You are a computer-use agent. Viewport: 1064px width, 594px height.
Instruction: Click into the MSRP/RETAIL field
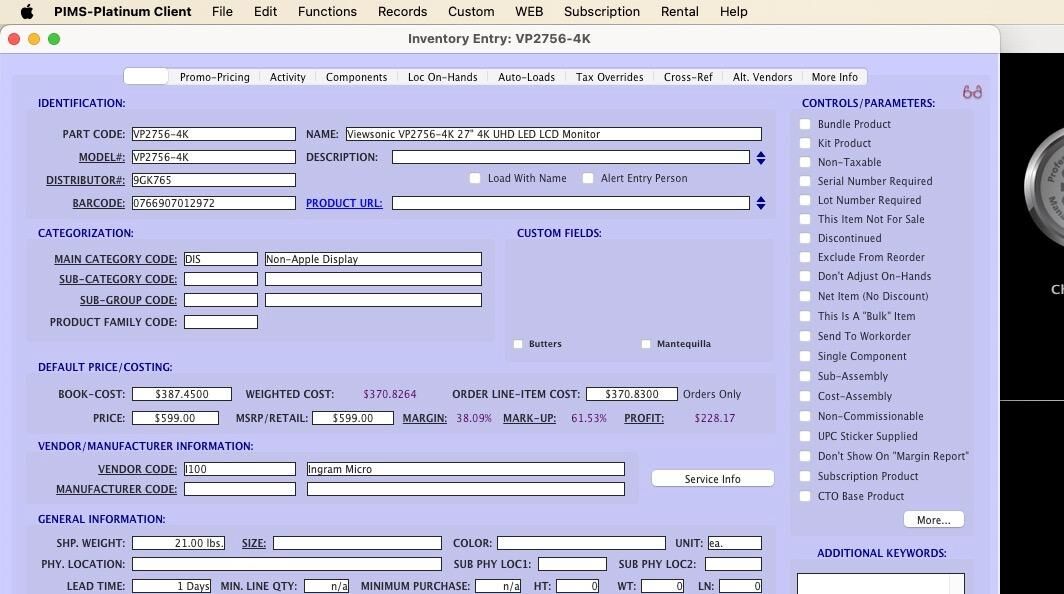click(x=353, y=418)
